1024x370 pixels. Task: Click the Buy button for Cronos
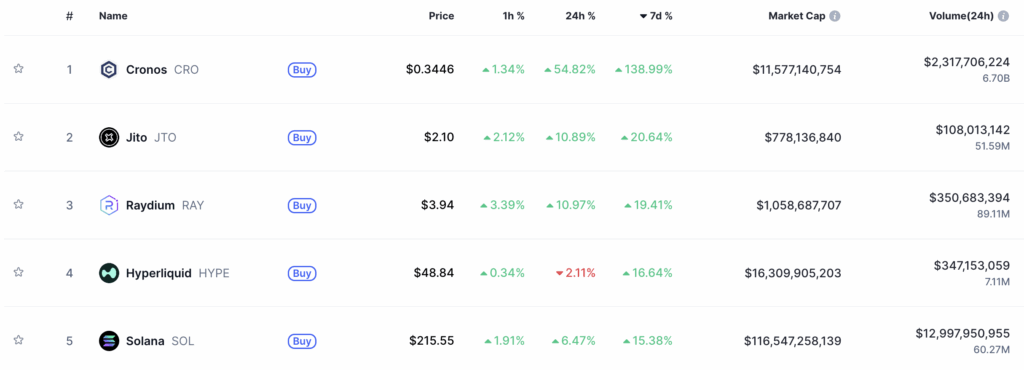302,70
